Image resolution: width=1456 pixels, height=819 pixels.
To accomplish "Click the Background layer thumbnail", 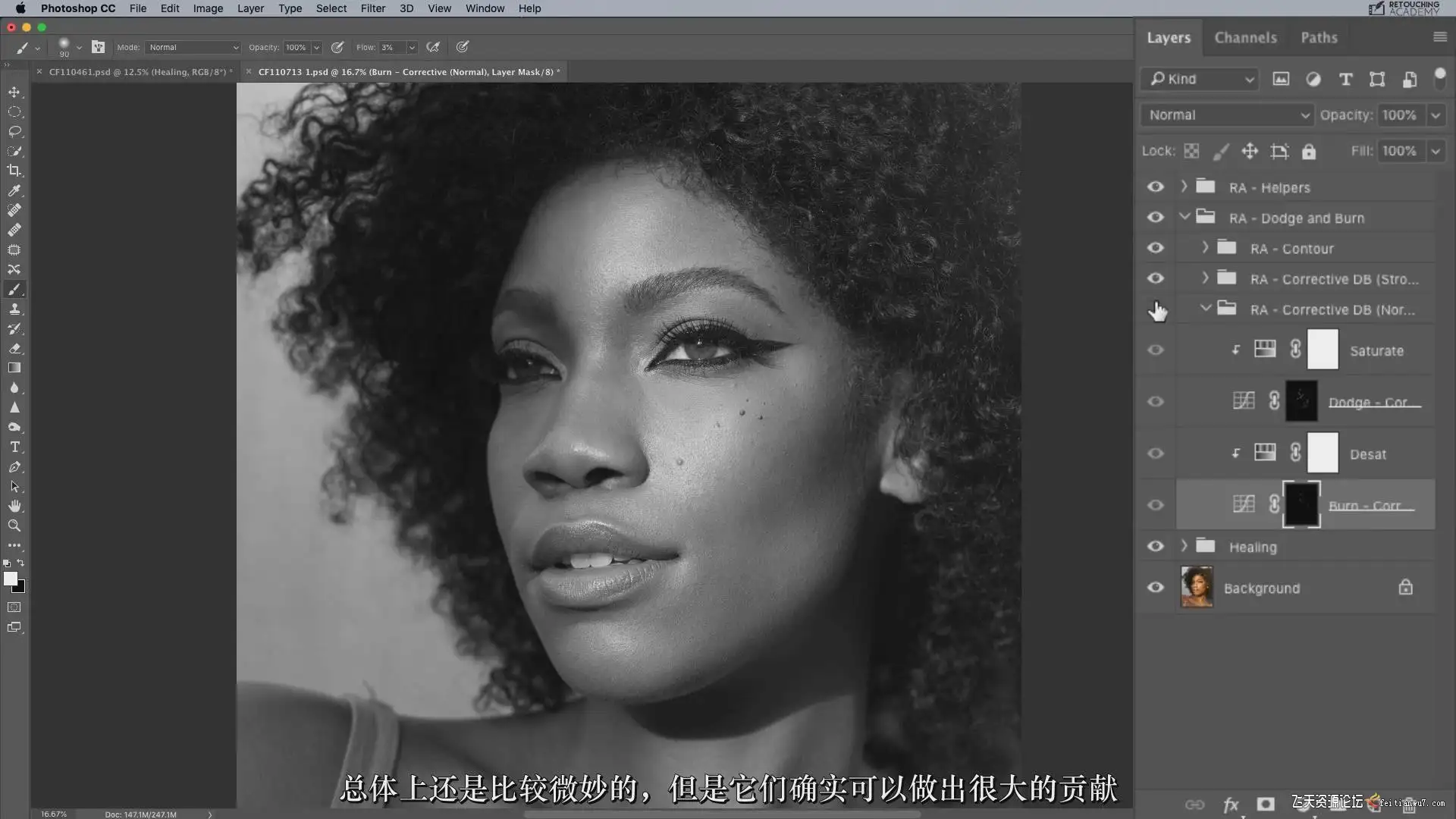I will pos(1197,588).
